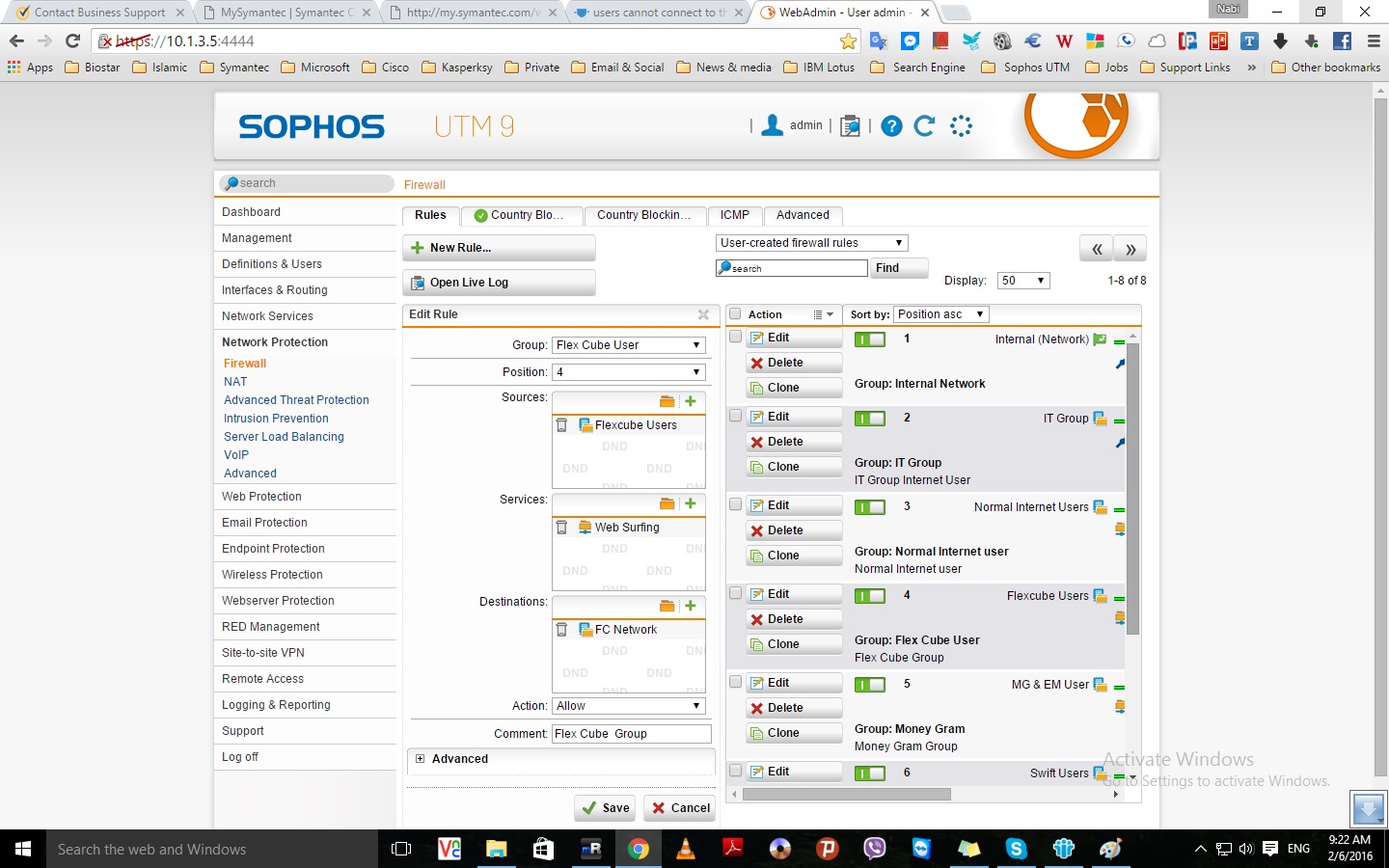Click the New Rule button
Screen dimensions: 1389x868
[499, 248]
